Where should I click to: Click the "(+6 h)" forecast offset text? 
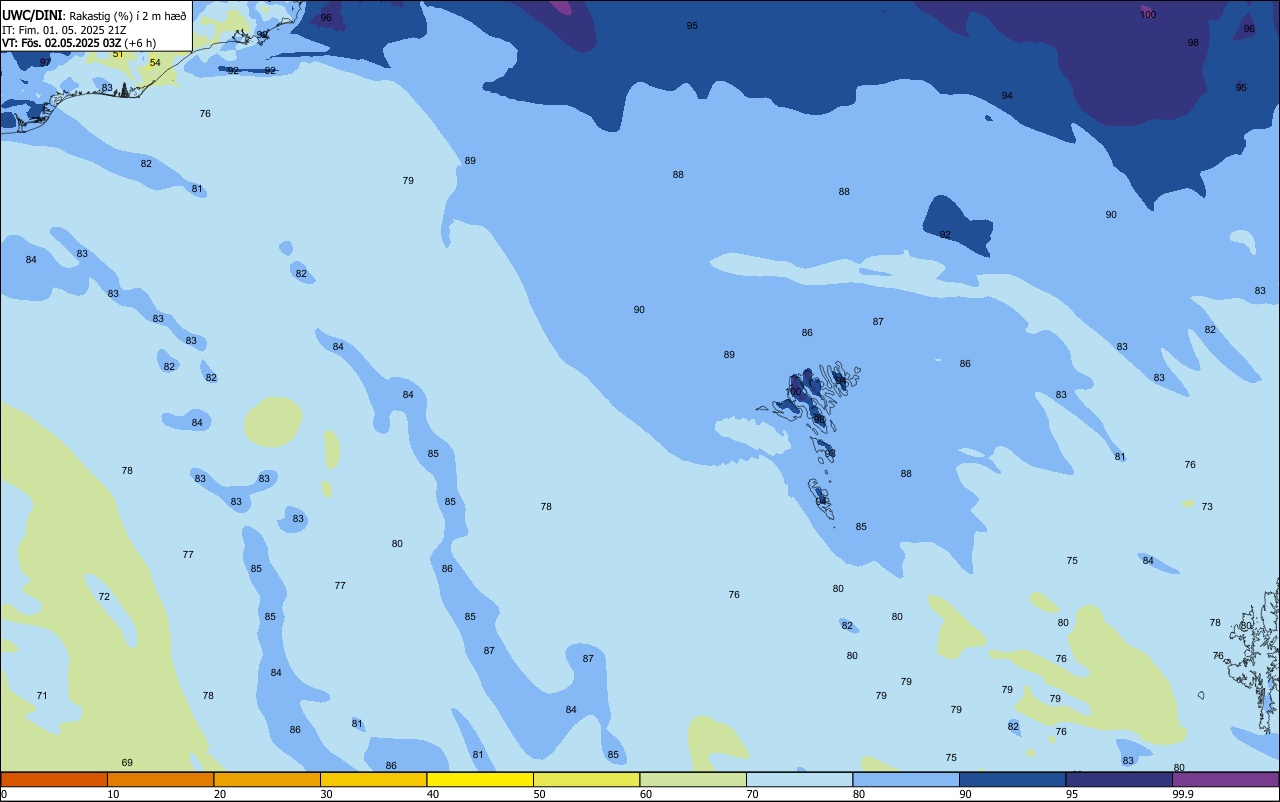point(141,43)
